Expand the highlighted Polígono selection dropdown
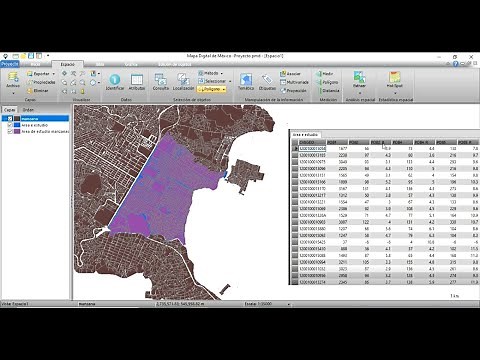The image size is (480, 360). click(x=224, y=89)
